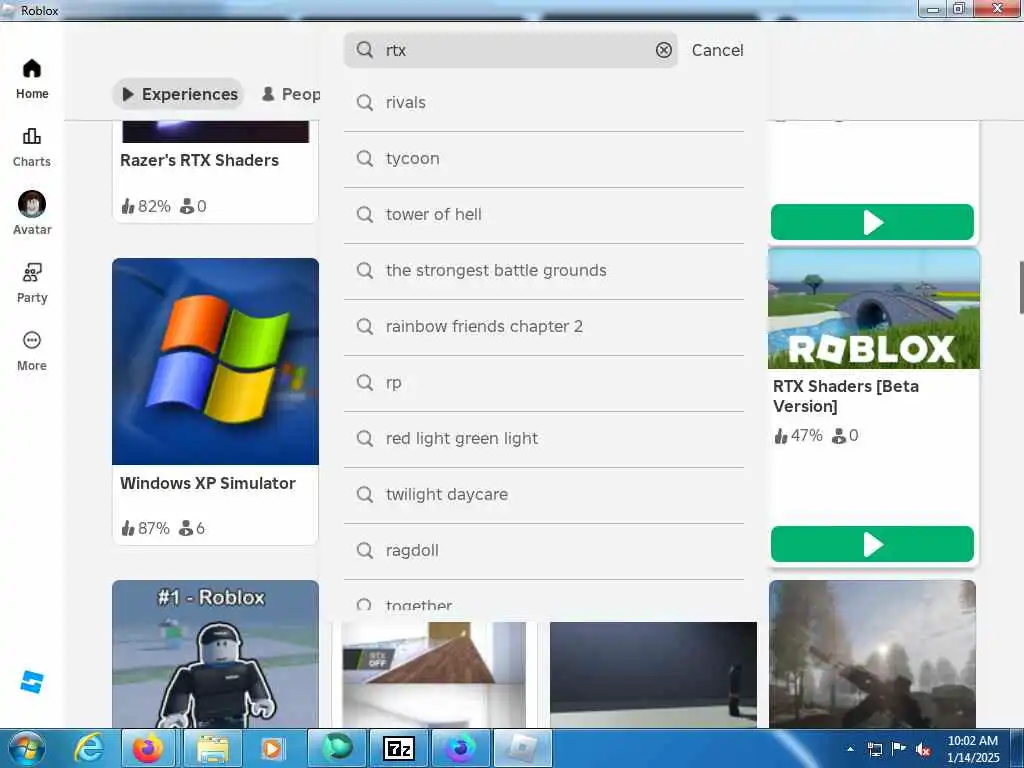The image size is (1024, 768).
Task: Click the magnifier icon inside the search box
Action: [365, 50]
